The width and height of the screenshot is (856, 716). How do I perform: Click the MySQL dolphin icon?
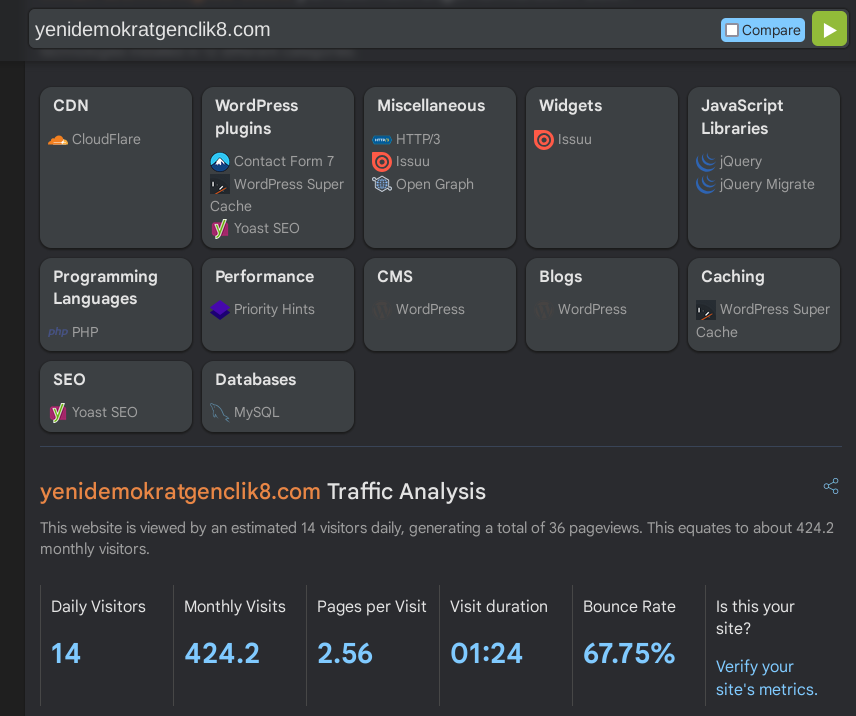tap(219, 413)
